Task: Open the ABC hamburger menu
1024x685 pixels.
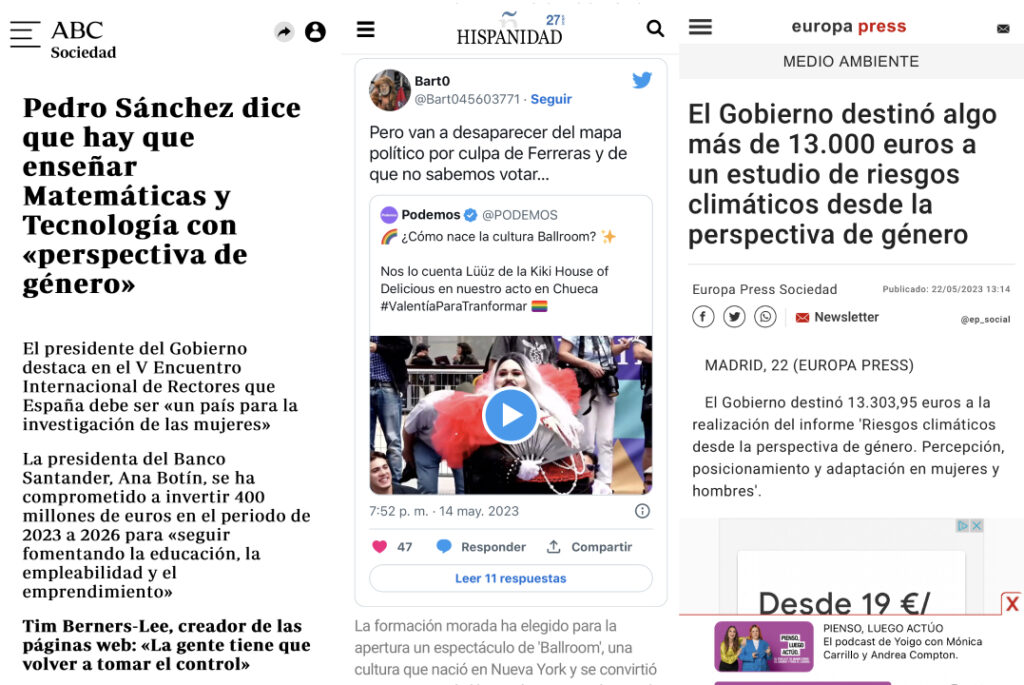Action: tap(25, 34)
